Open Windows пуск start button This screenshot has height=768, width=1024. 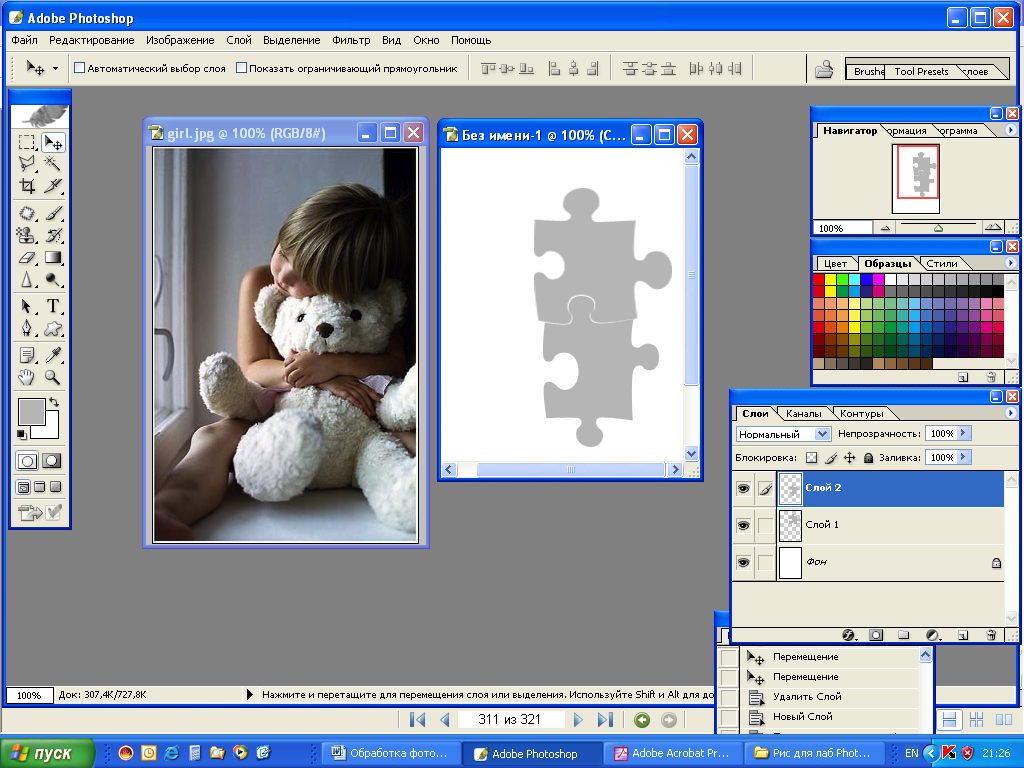pyautogui.click(x=47, y=753)
